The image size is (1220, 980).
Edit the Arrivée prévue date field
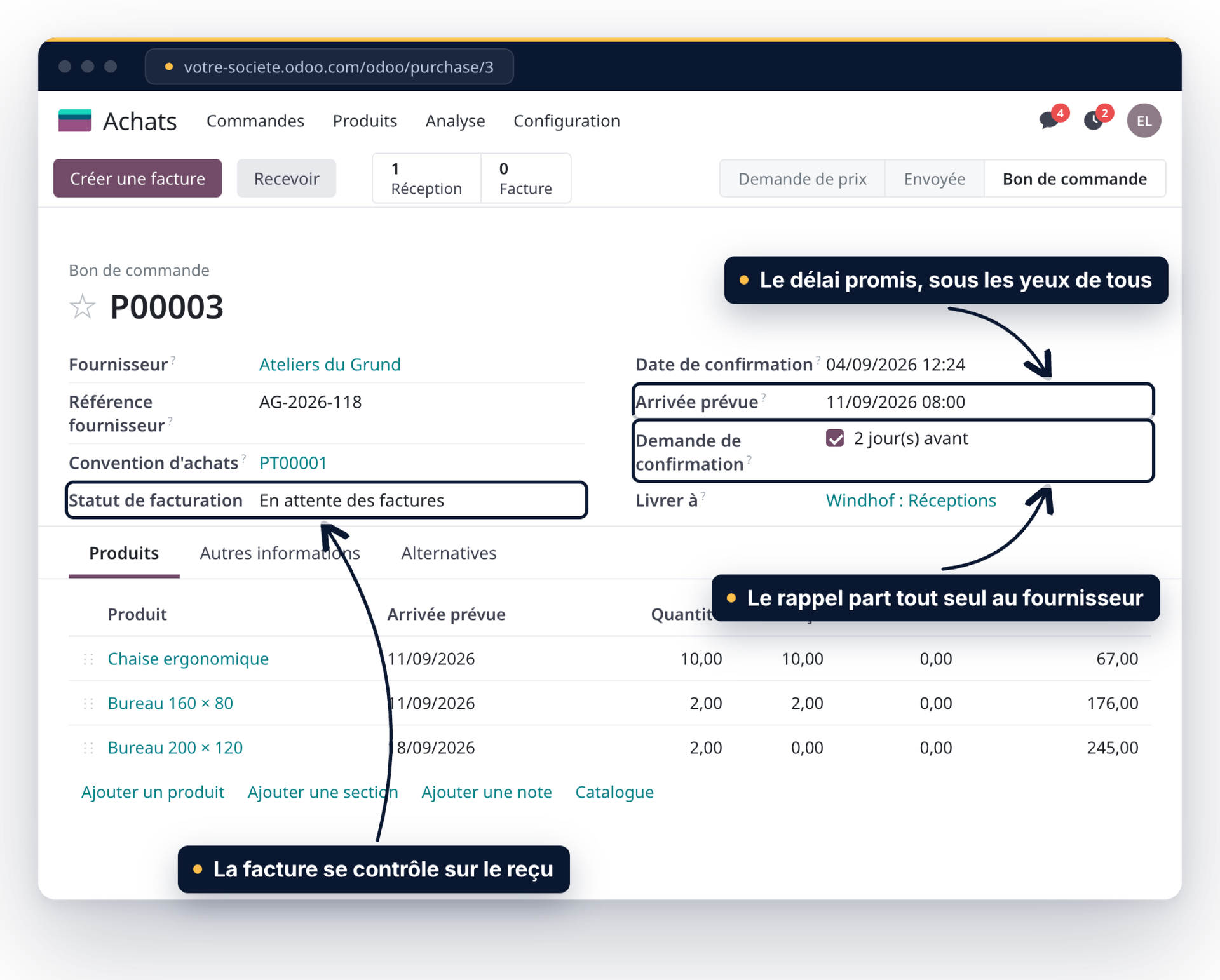click(x=895, y=402)
